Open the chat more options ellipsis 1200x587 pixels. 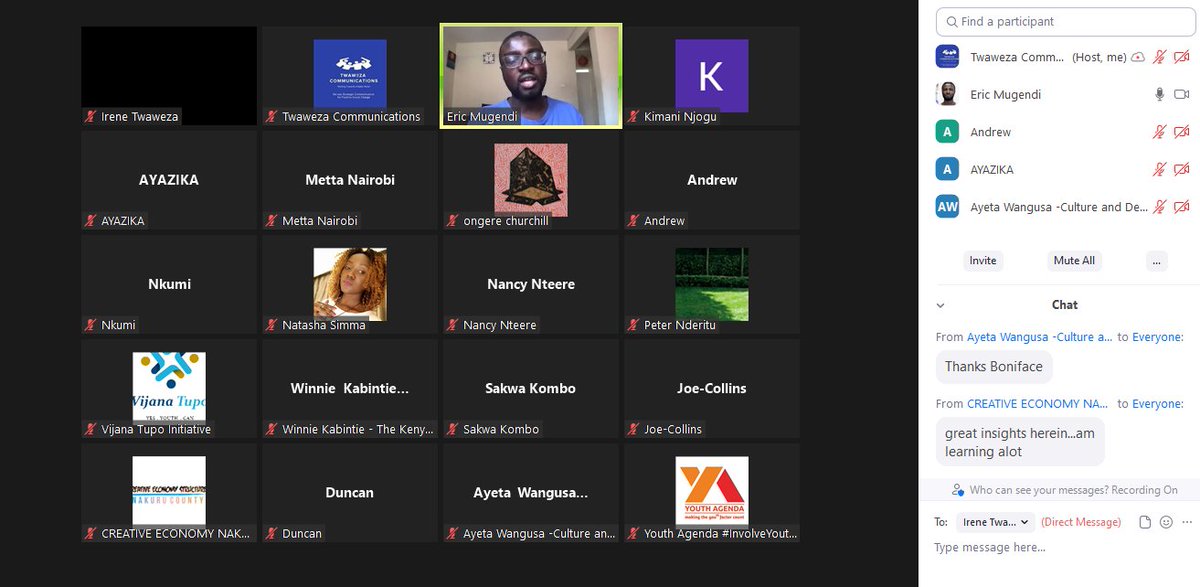pos(1185,522)
